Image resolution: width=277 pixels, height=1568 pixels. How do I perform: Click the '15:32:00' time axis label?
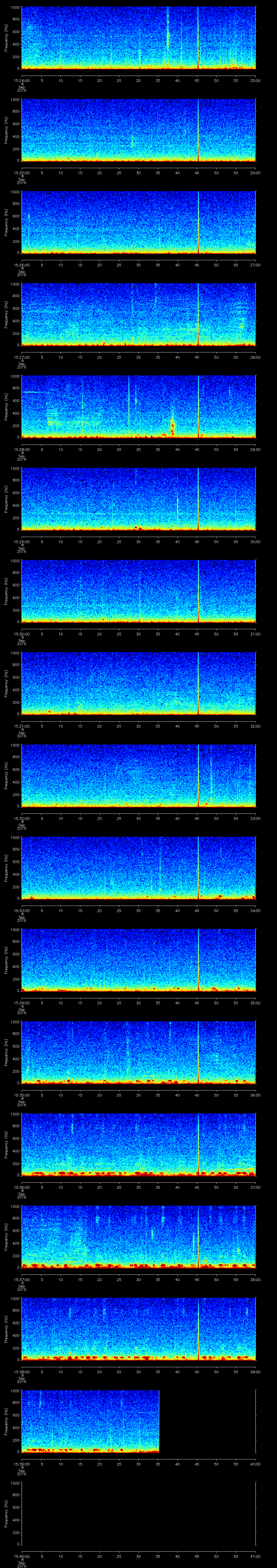tap(22, 818)
